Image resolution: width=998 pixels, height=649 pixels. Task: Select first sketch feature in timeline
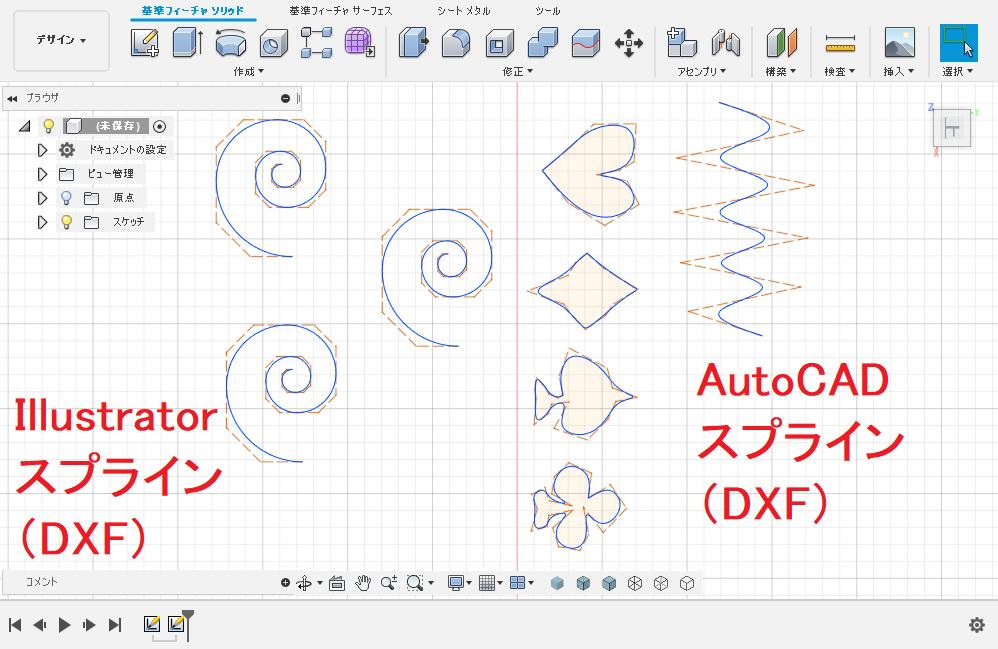click(152, 624)
